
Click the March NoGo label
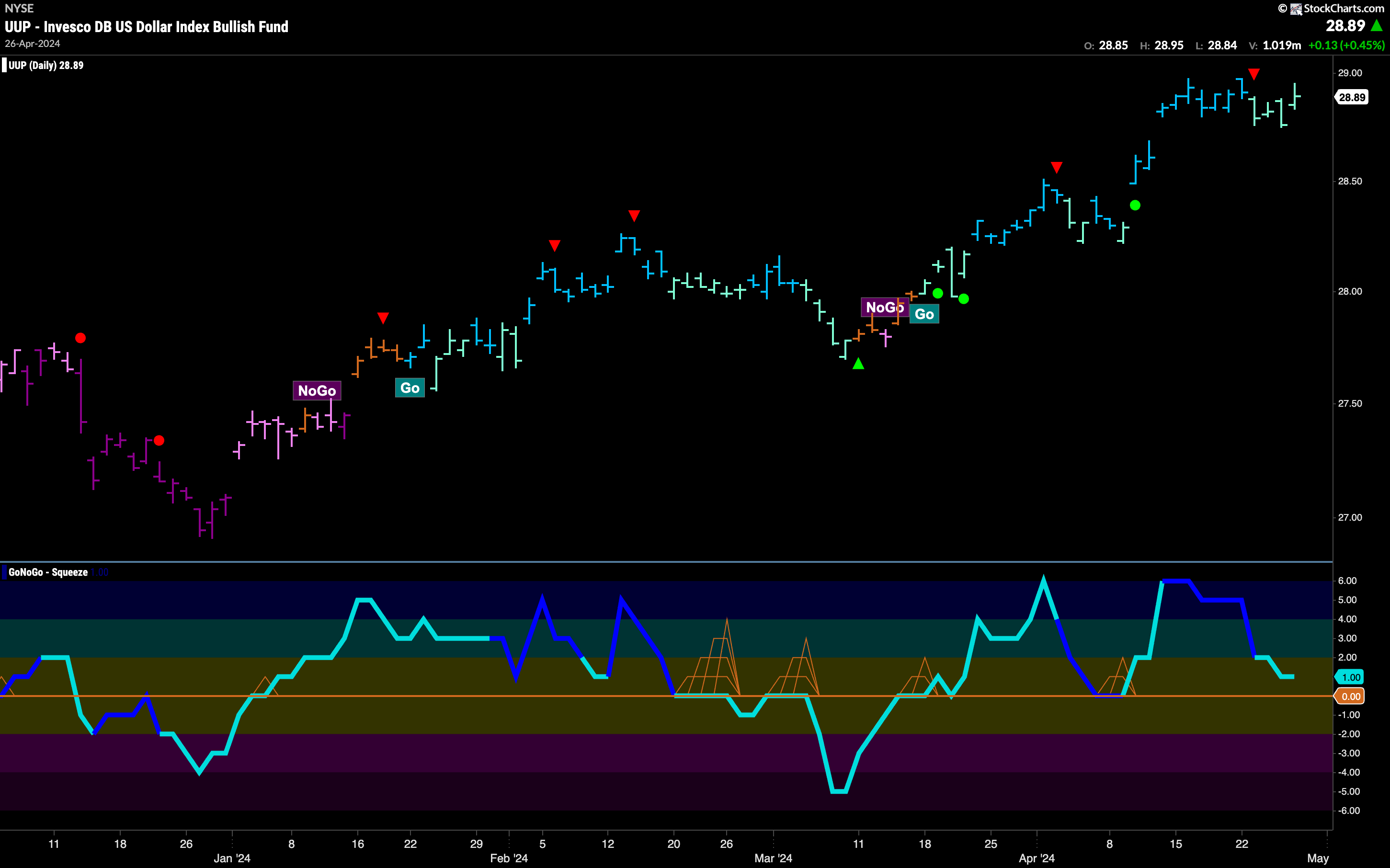pos(884,307)
